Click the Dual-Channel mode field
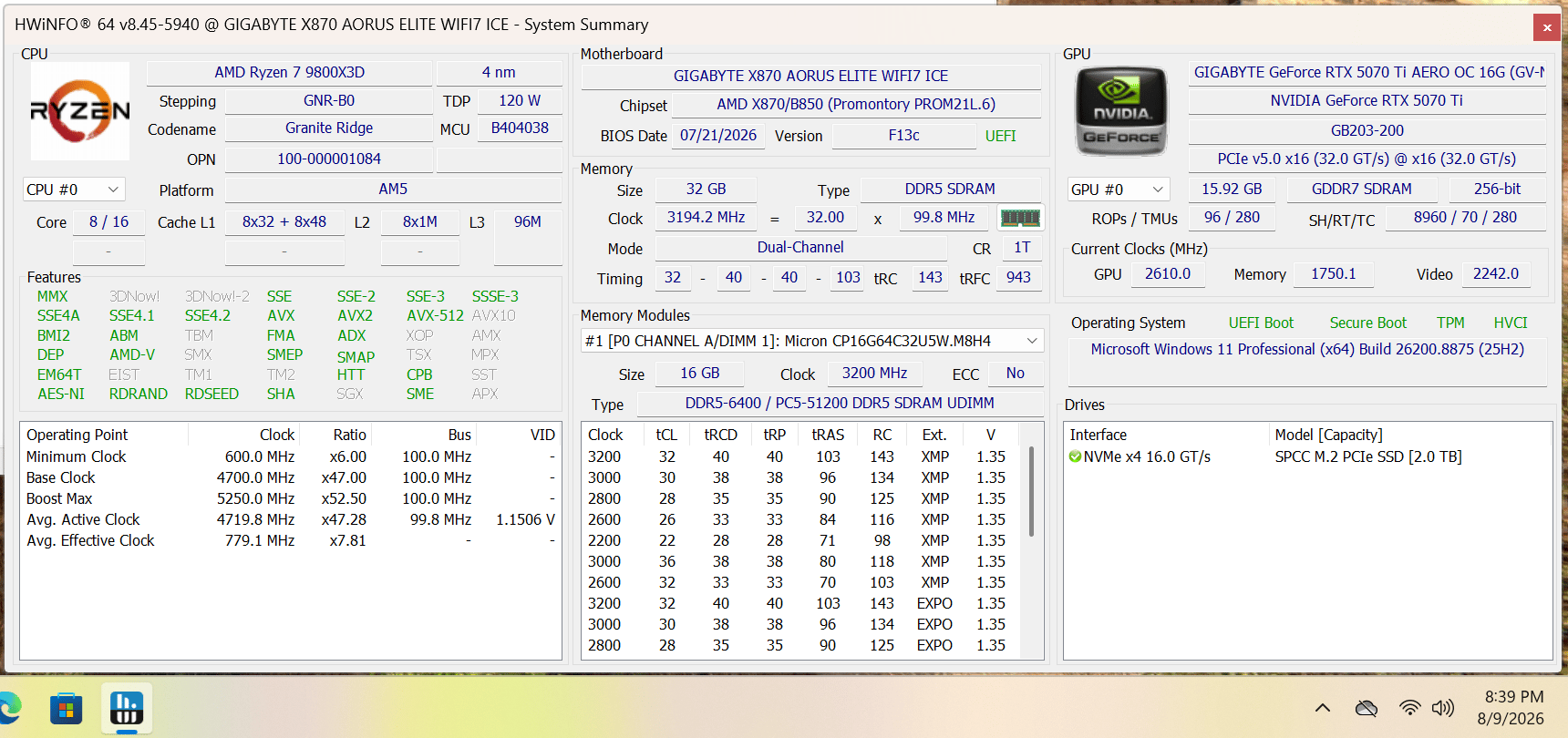1568x738 pixels. click(x=800, y=248)
